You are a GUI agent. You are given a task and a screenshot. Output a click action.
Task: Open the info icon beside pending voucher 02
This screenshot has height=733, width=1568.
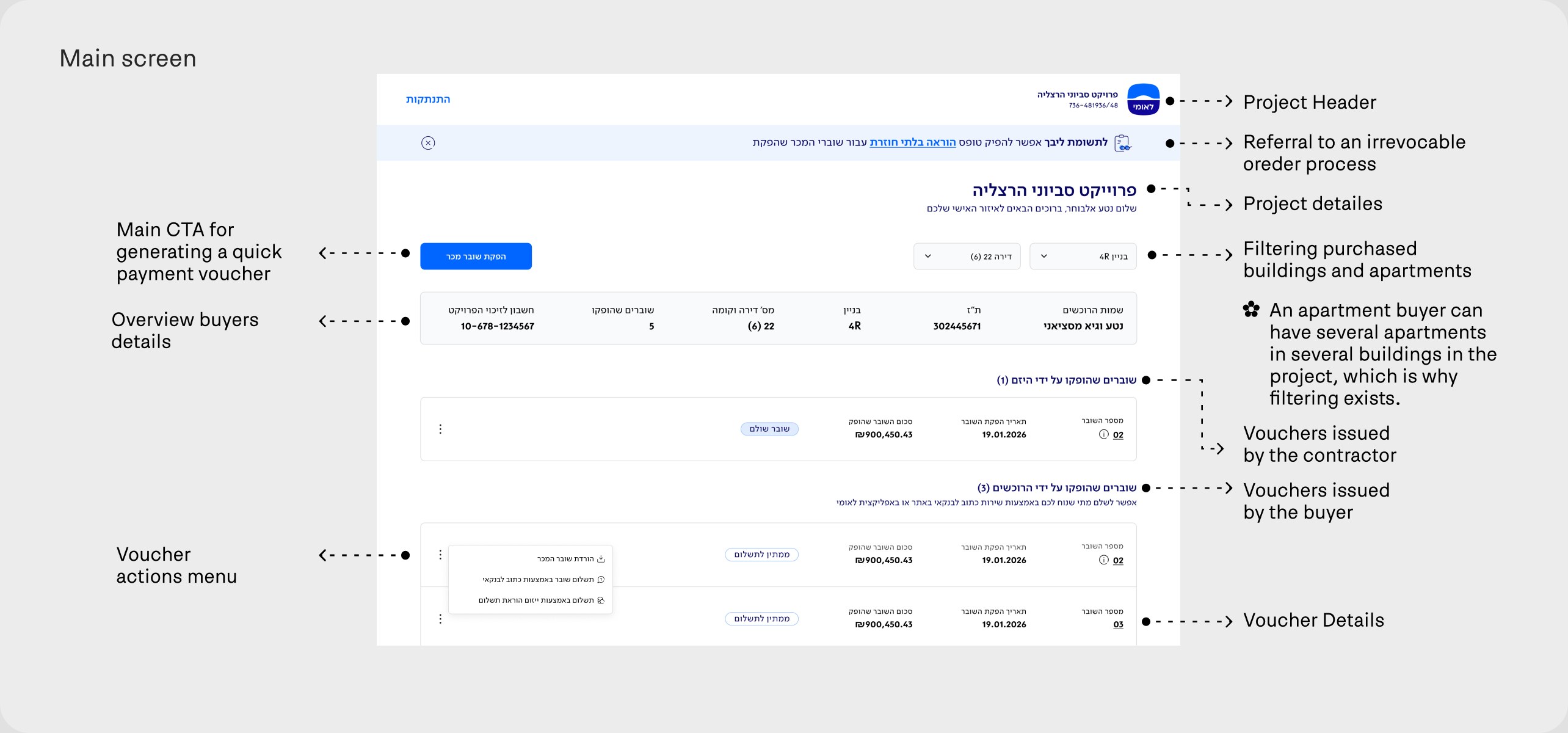[1103, 560]
